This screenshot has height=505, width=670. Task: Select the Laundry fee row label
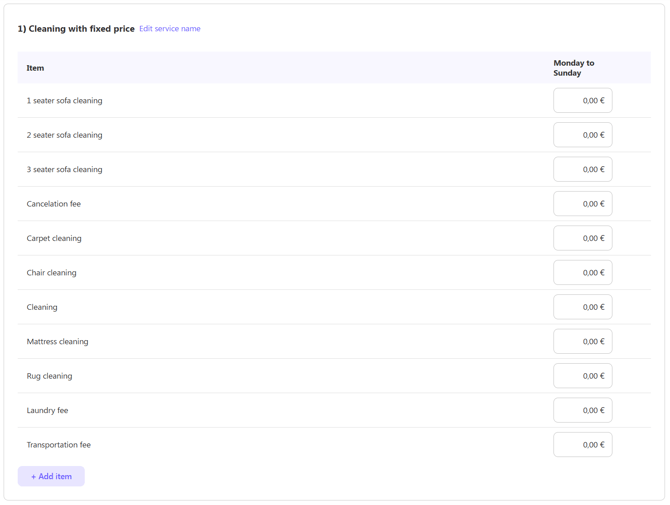[47, 410]
